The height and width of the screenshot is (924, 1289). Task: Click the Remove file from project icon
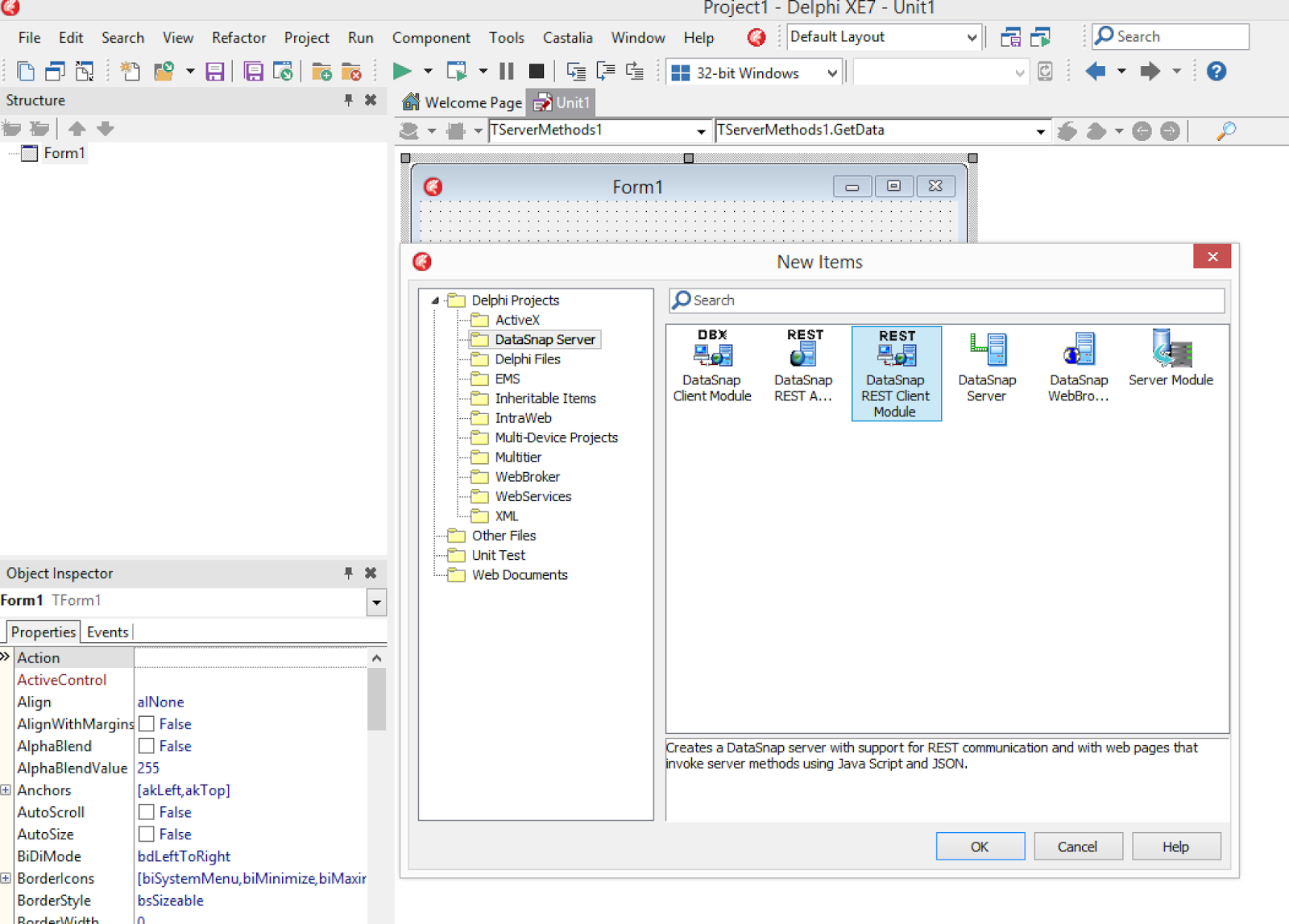pos(352,72)
